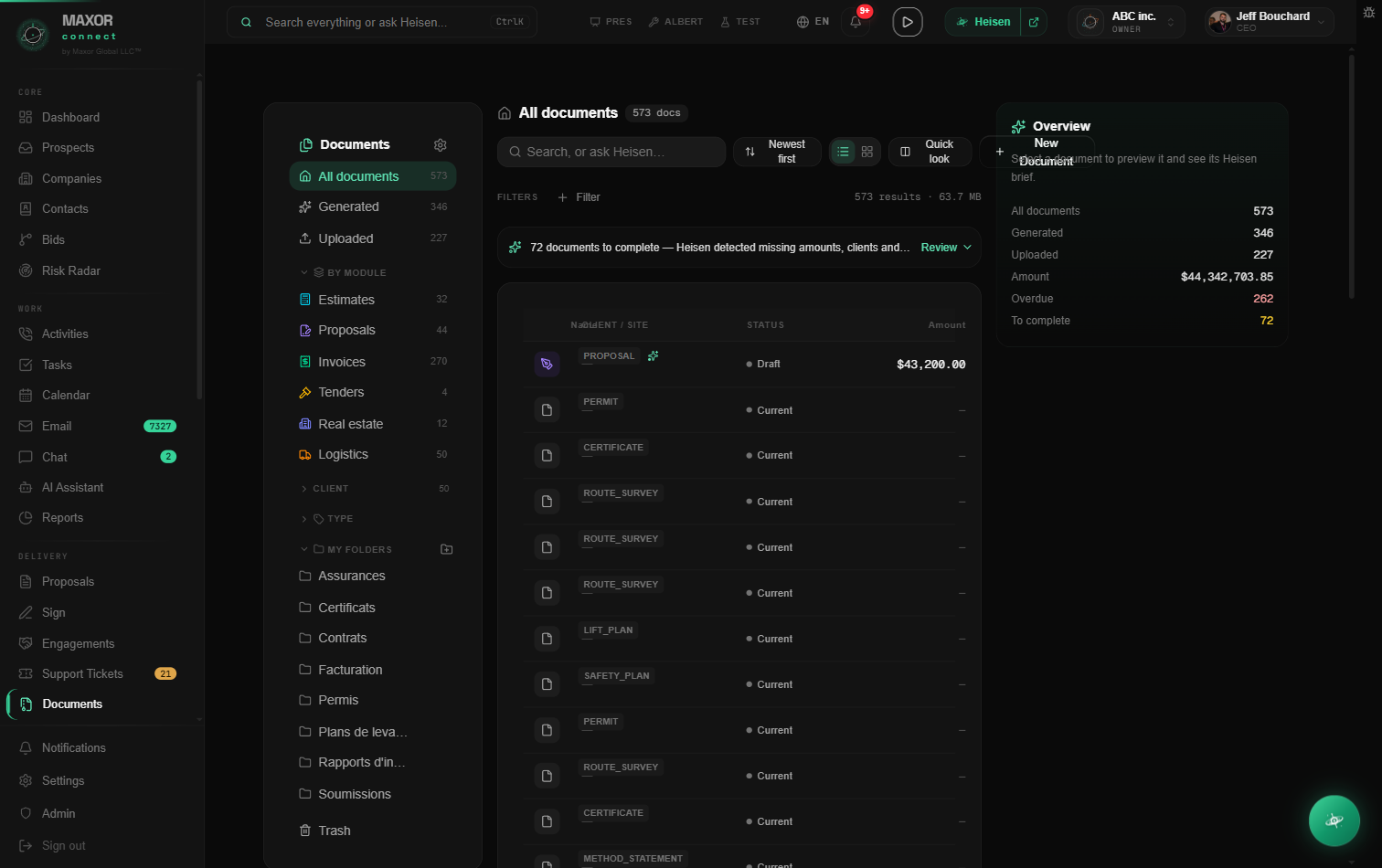Screen dimensions: 1382x868
Task: Open AI Assistant in the sidebar
Action: (x=99, y=487)
